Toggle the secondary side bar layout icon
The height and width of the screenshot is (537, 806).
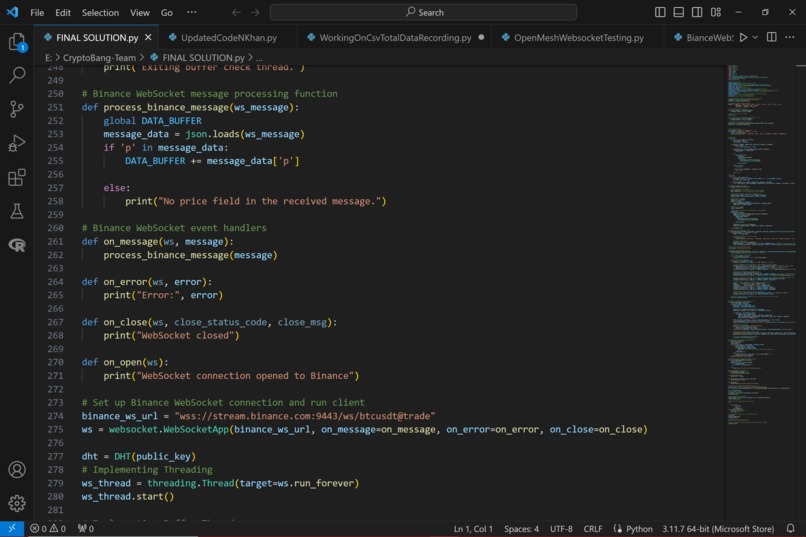[697, 12]
